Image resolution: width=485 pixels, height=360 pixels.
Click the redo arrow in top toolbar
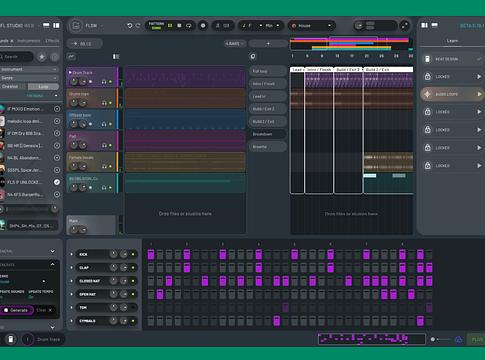tap(138, 26)
